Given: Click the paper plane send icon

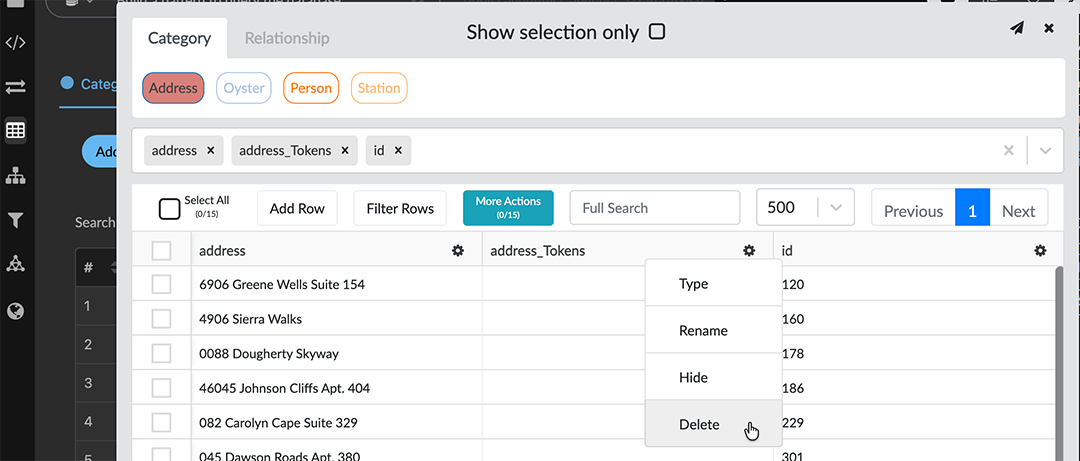Looking at the screenshot, I should (x=1017, y=29).
